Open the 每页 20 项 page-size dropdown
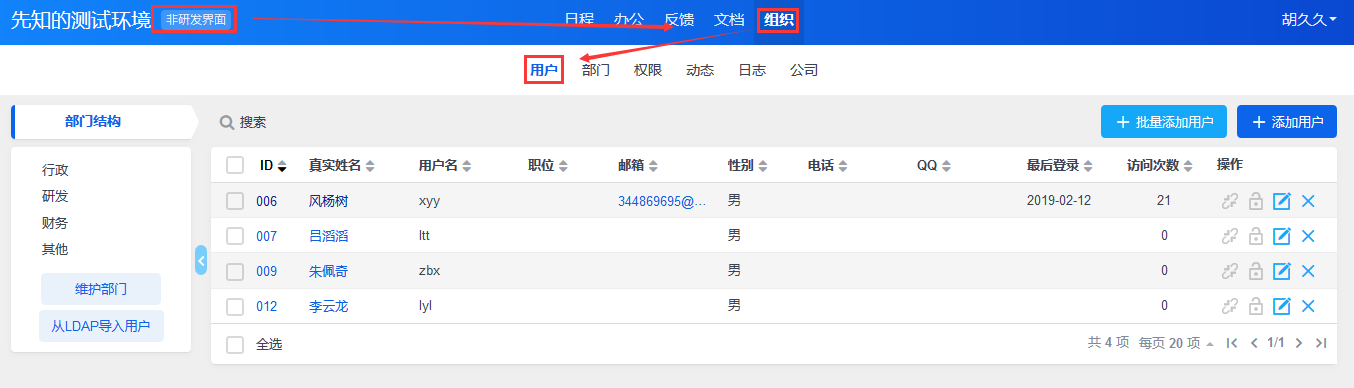 [1177, 343]
